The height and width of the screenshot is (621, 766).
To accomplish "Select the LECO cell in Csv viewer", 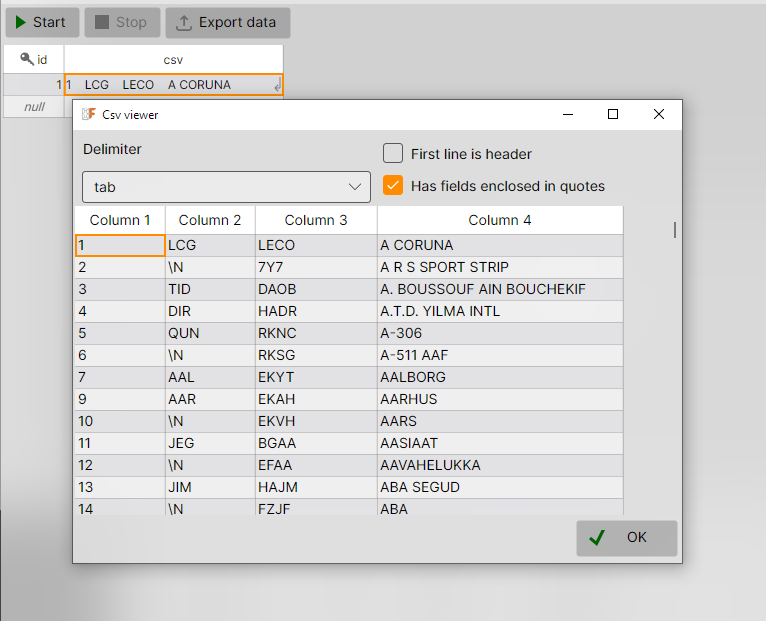I will click(x=316, y=245).
